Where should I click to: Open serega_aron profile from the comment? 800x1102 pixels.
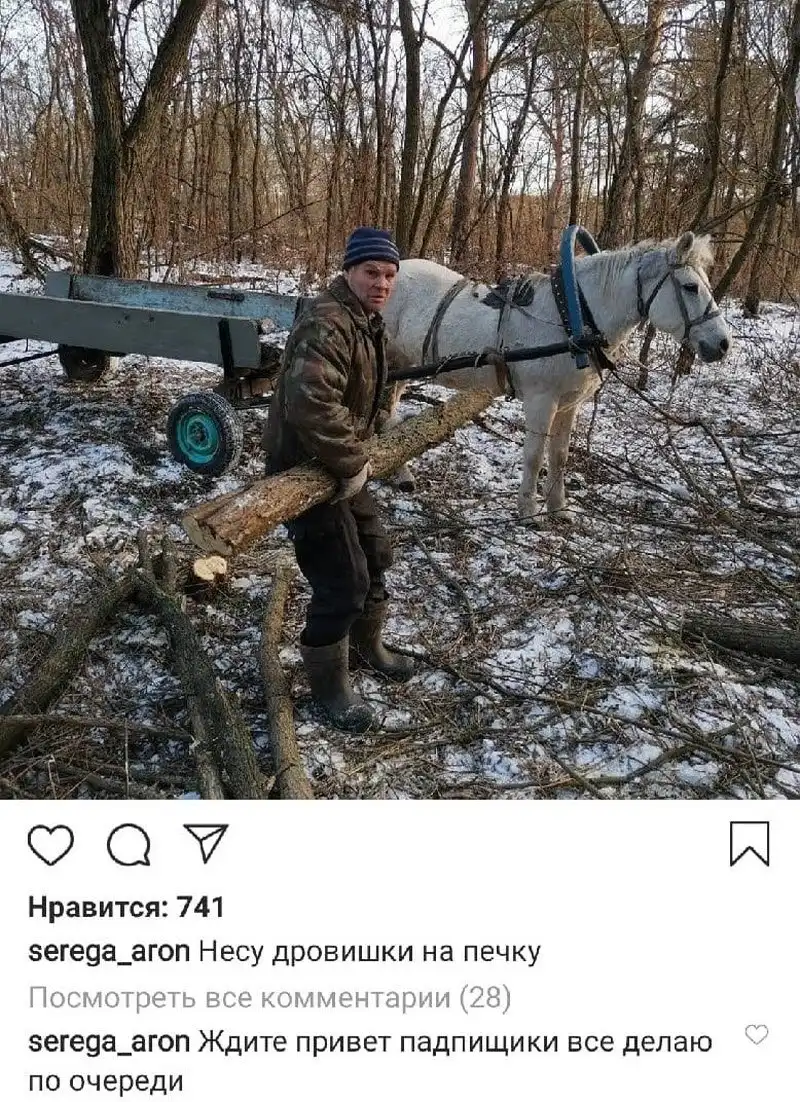109,1042
